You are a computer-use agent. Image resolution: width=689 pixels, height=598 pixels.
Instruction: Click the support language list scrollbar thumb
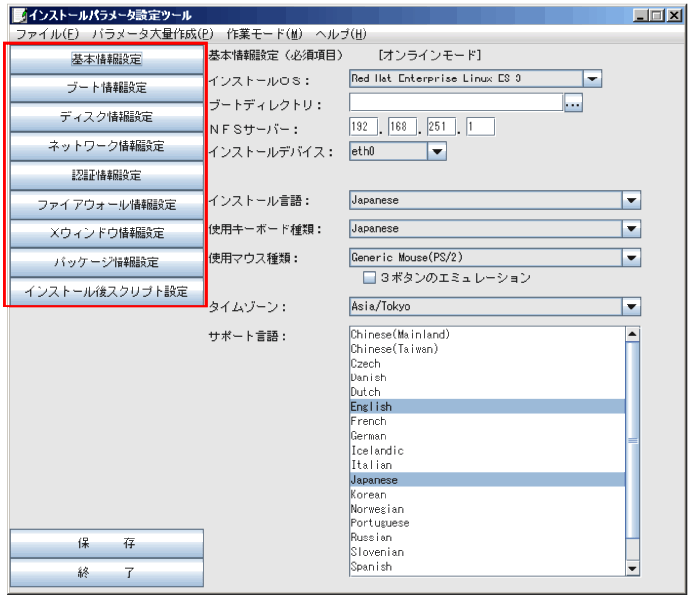631,438
